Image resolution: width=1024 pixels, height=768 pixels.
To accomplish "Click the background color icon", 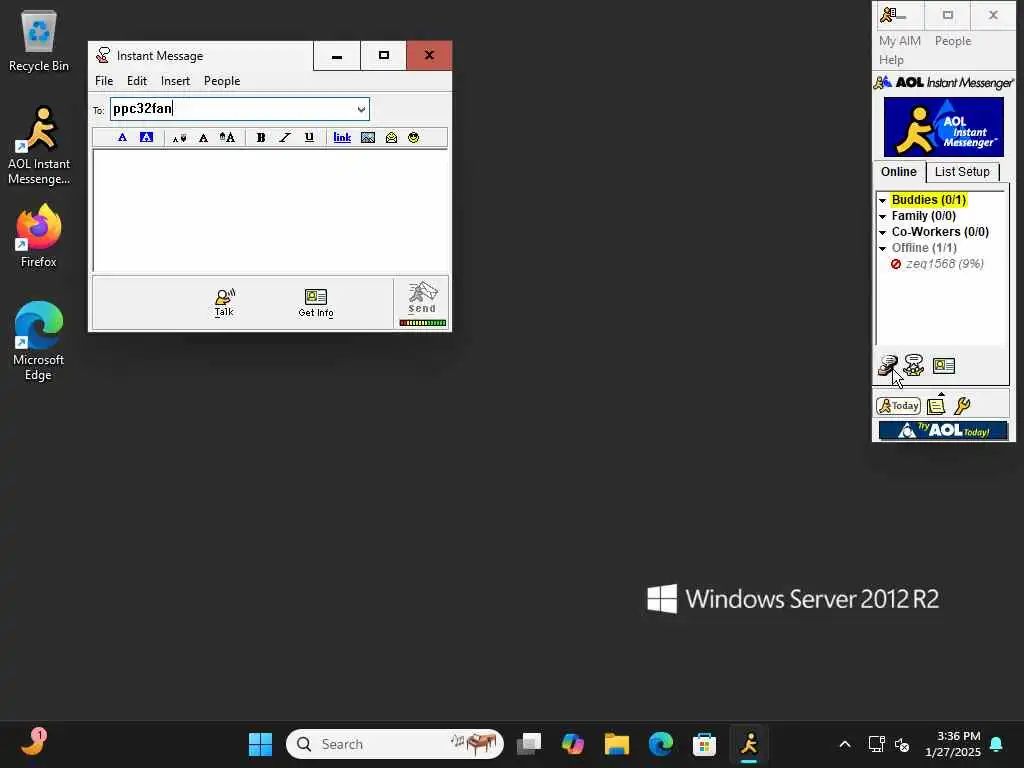I will point(146,137).
